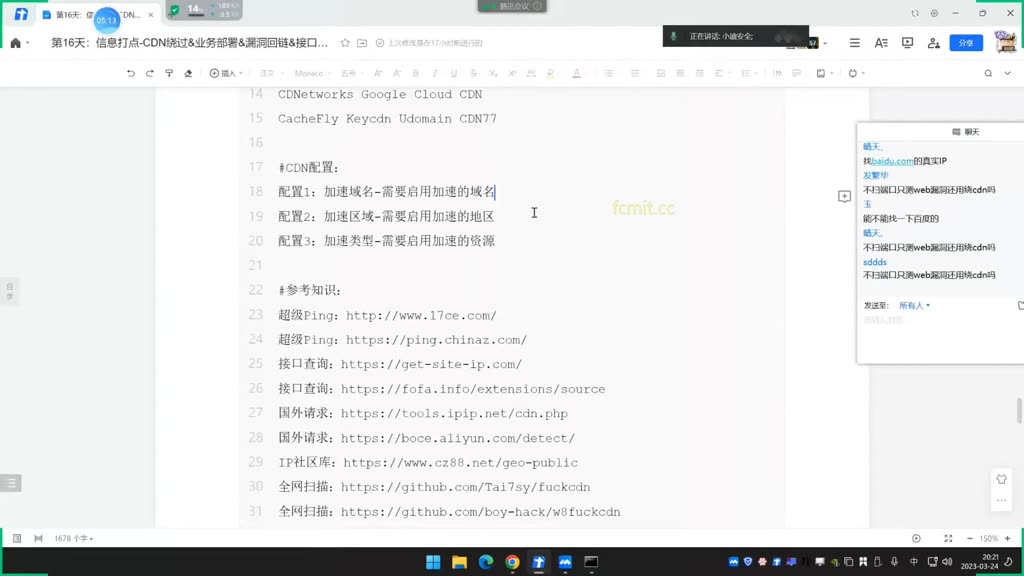Toggle underline formatting
This screenshot has height=576, width=1024.
[x=454, y=73]
